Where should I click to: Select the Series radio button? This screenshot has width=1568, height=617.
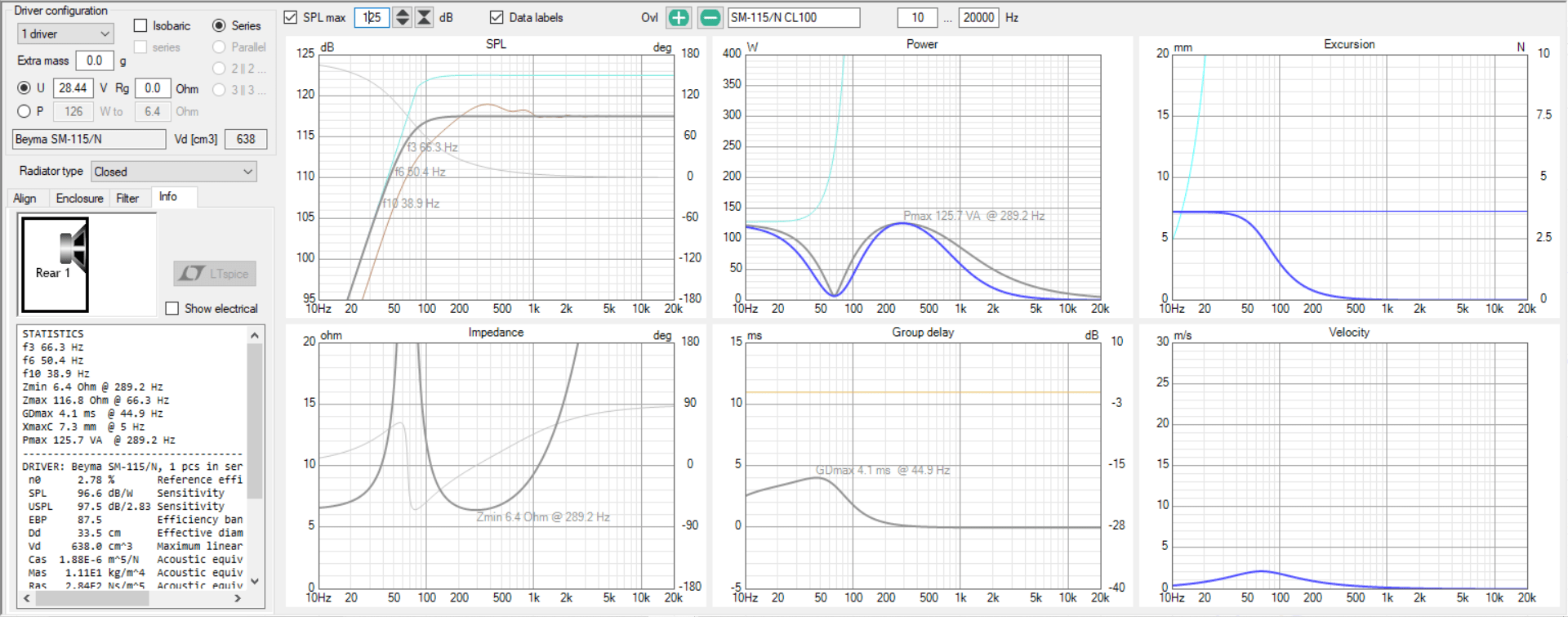tap(219, 26)
